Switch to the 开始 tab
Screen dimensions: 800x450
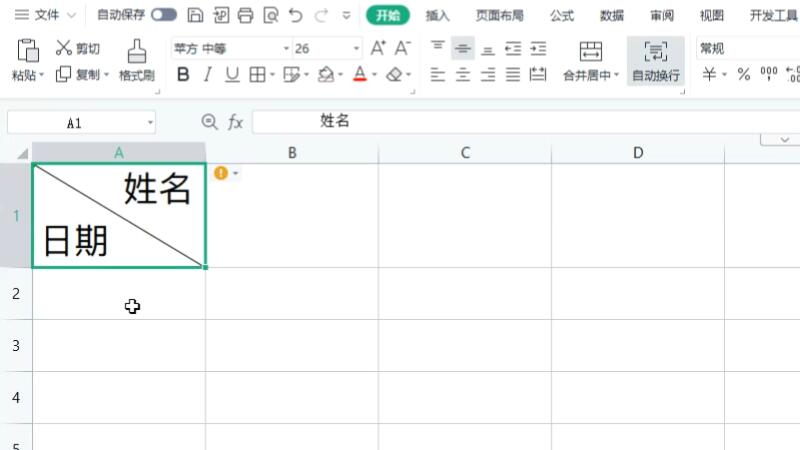pyautogui.click(x=388, y=15)
